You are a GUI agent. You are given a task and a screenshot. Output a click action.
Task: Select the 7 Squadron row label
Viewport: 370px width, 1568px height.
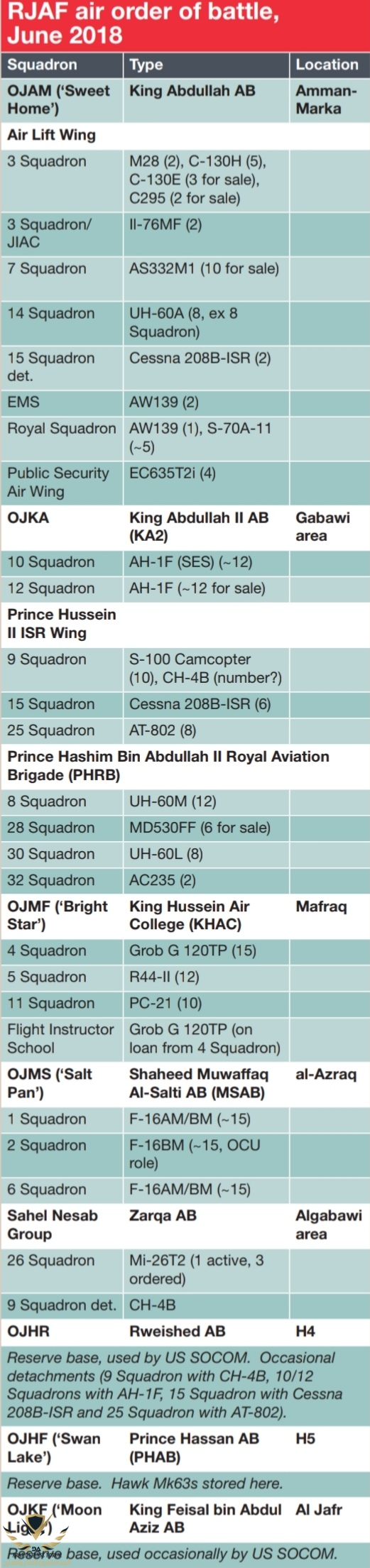46,268
